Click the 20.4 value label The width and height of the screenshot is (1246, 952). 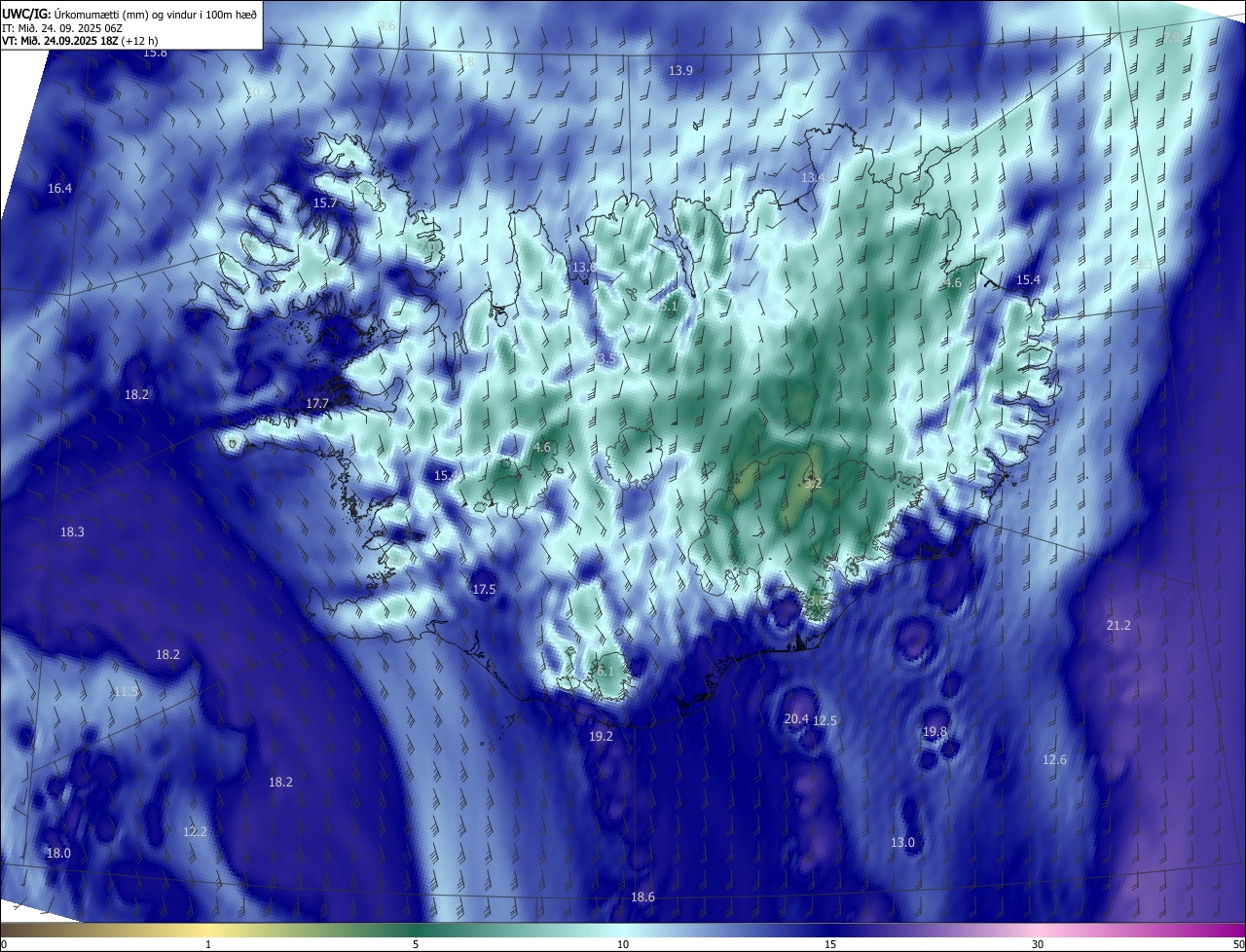[x=795, y=718]
